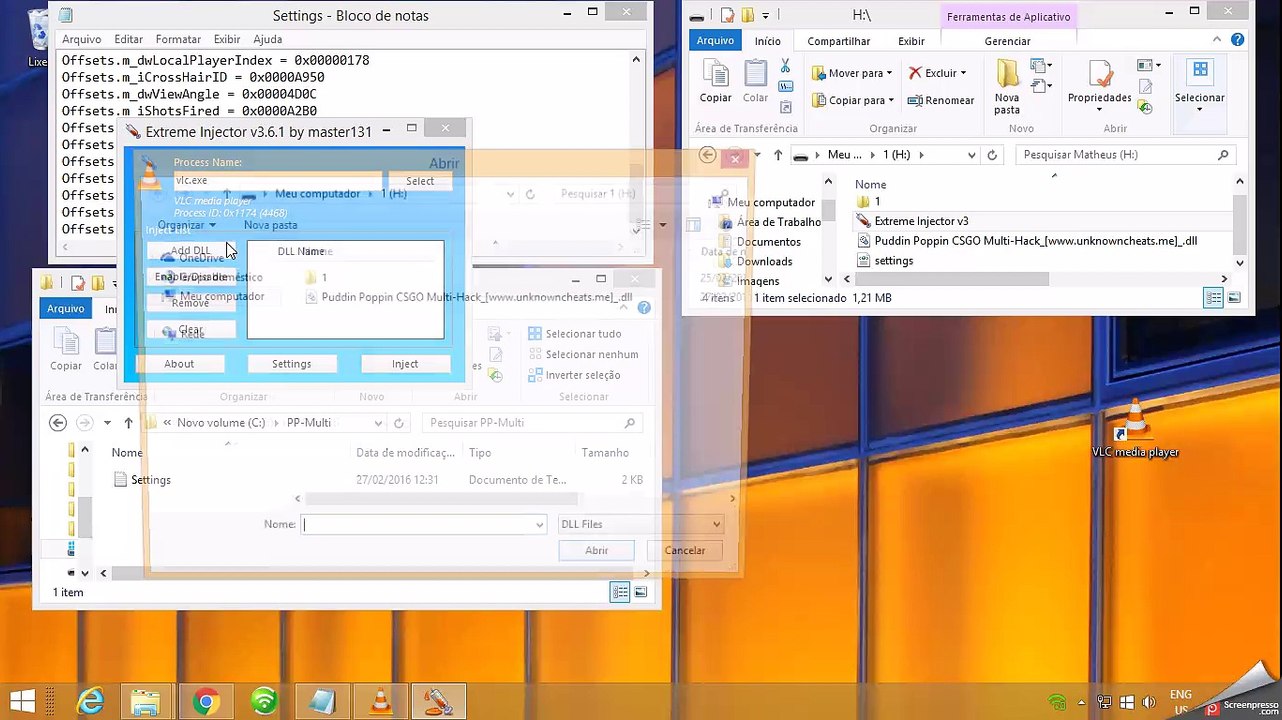Switch PP-Multi window to details view
1282x720 pixels.
click(x=620, y=593)
